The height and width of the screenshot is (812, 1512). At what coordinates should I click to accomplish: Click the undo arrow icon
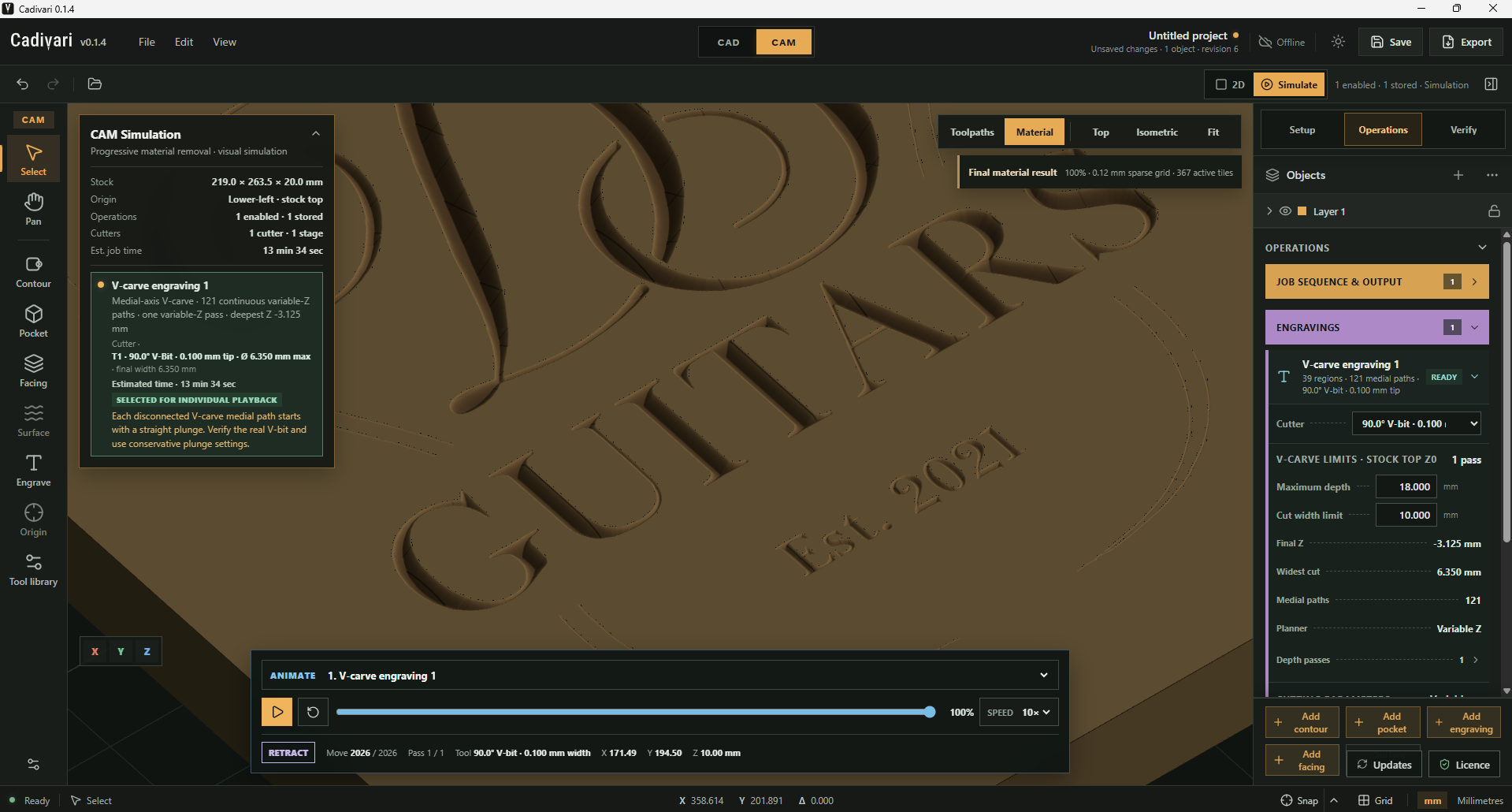coord(22,84)
